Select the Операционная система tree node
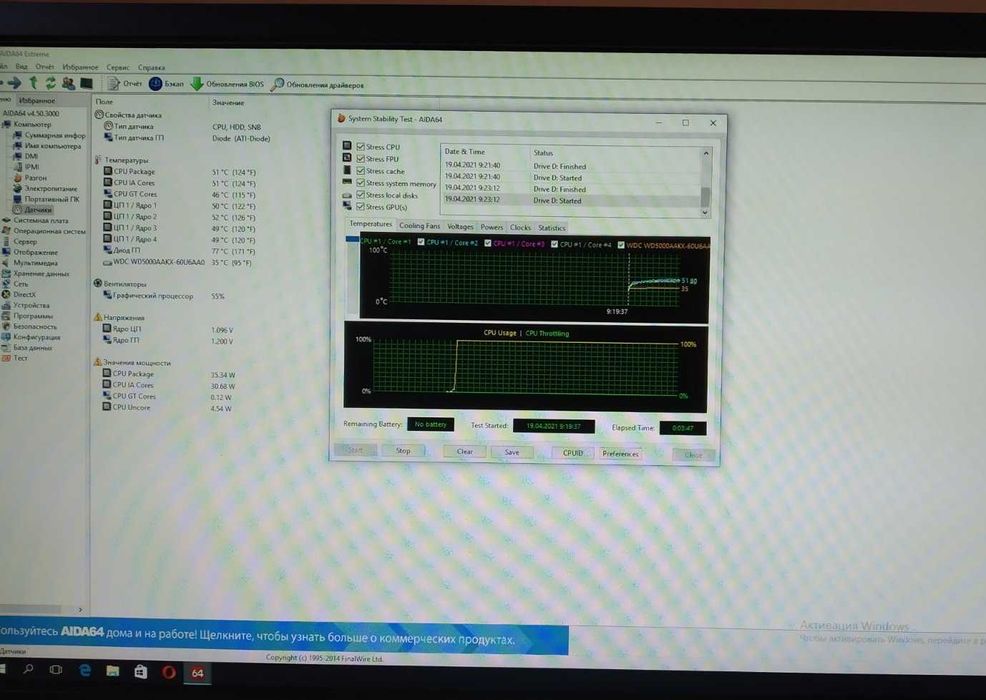The height and width of the screenshot is (700, 986). (50, 231)
